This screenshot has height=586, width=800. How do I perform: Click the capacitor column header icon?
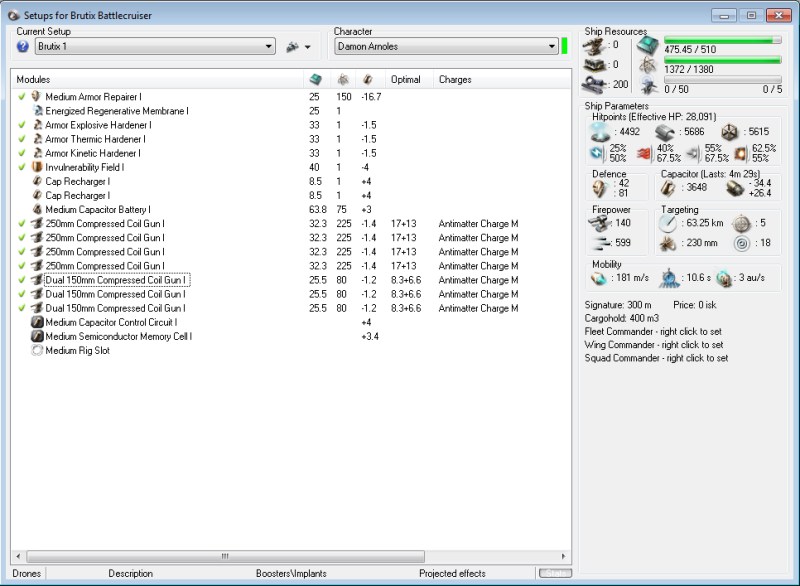point(367,79)
